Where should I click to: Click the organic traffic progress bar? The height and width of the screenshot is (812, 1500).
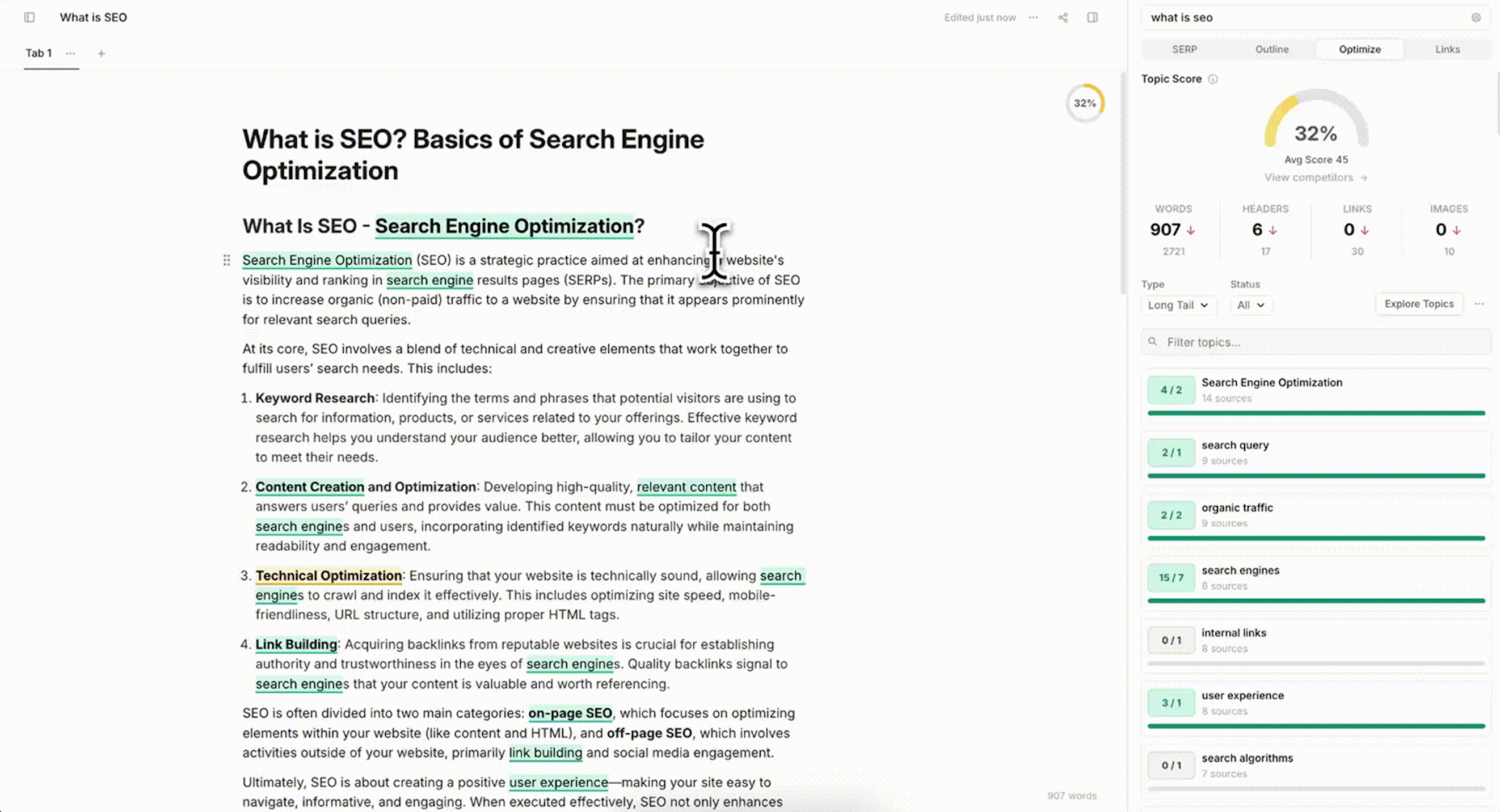pyautogui.click(x=1316, y=539)
